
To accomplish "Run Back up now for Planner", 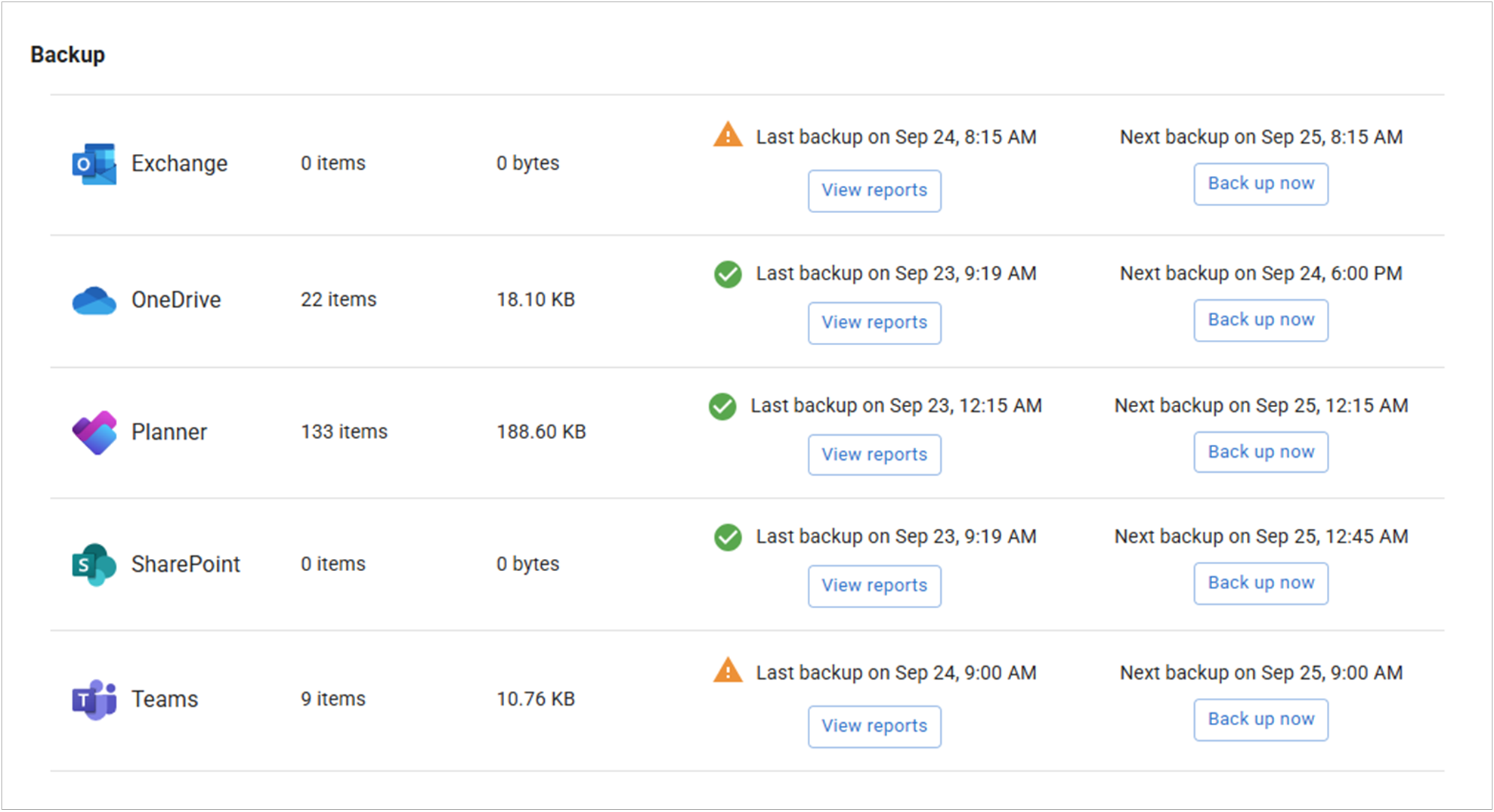I will pos(1260,452).
